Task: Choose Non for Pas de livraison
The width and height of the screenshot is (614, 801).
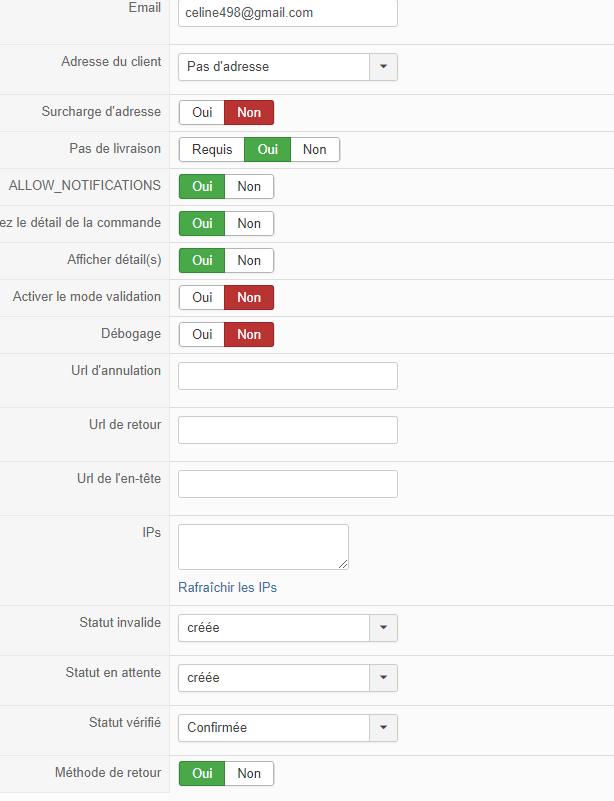Action: pyautogui.click(x=315, y=150)
